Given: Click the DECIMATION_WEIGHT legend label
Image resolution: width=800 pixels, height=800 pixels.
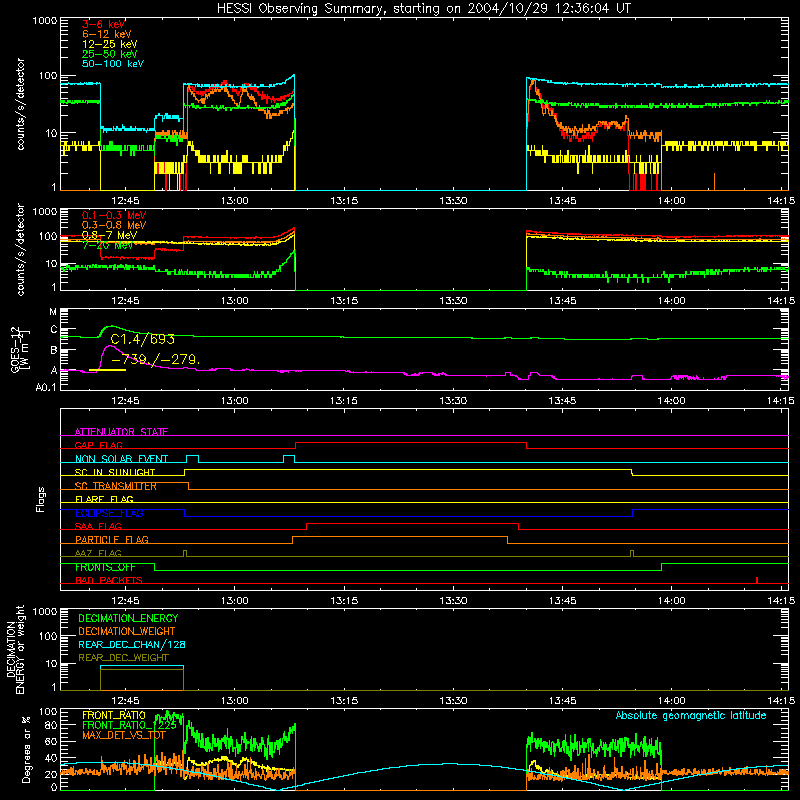Looking at the screenshot, I should pos(127,632).
